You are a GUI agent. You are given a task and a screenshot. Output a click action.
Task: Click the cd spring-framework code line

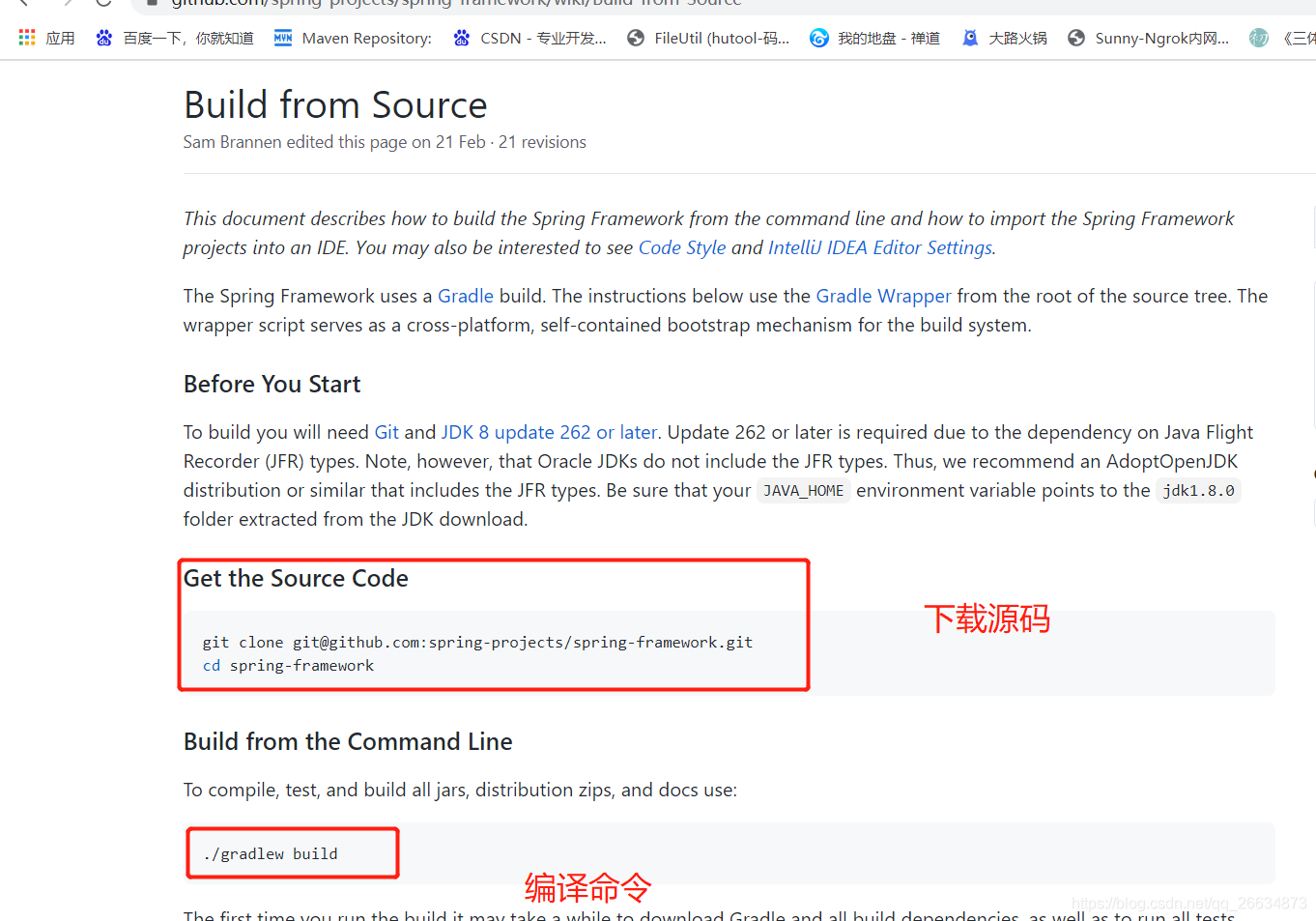[288, 666]
